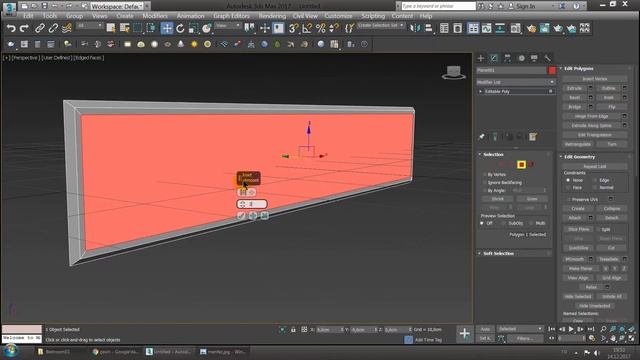
Task: Select the Unlink Selection icon
Action: coord(53,28)
